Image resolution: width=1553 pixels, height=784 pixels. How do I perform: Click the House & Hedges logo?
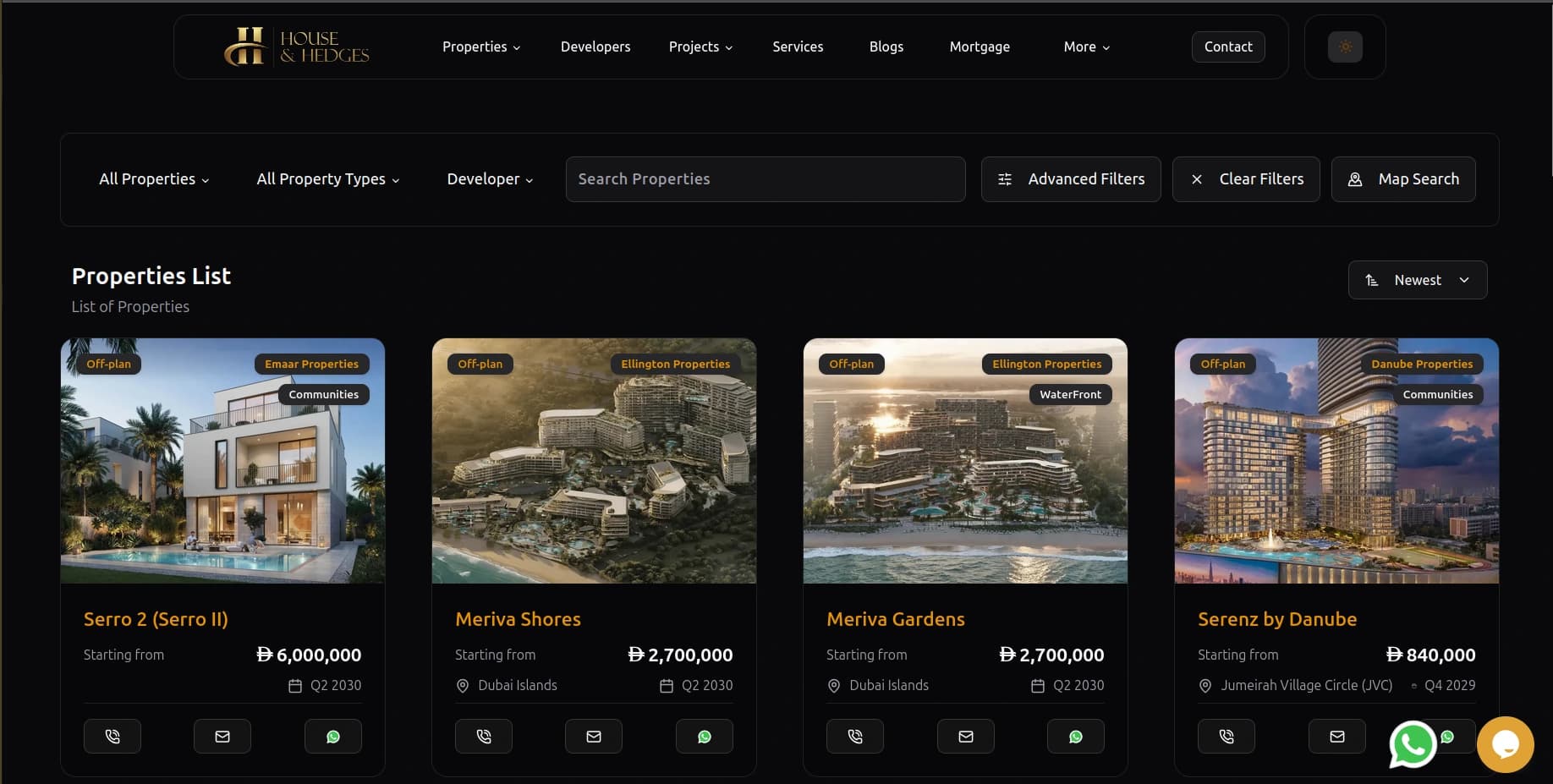296,47
